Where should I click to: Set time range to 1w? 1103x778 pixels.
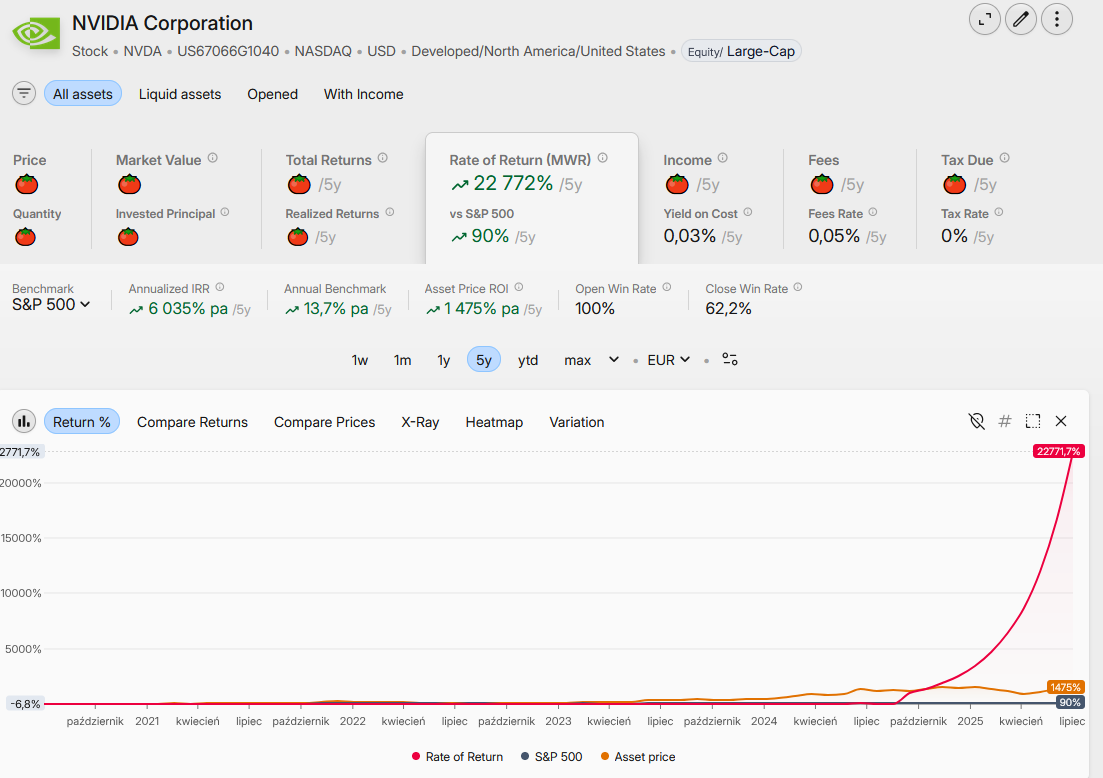click(x=359, y=360)
